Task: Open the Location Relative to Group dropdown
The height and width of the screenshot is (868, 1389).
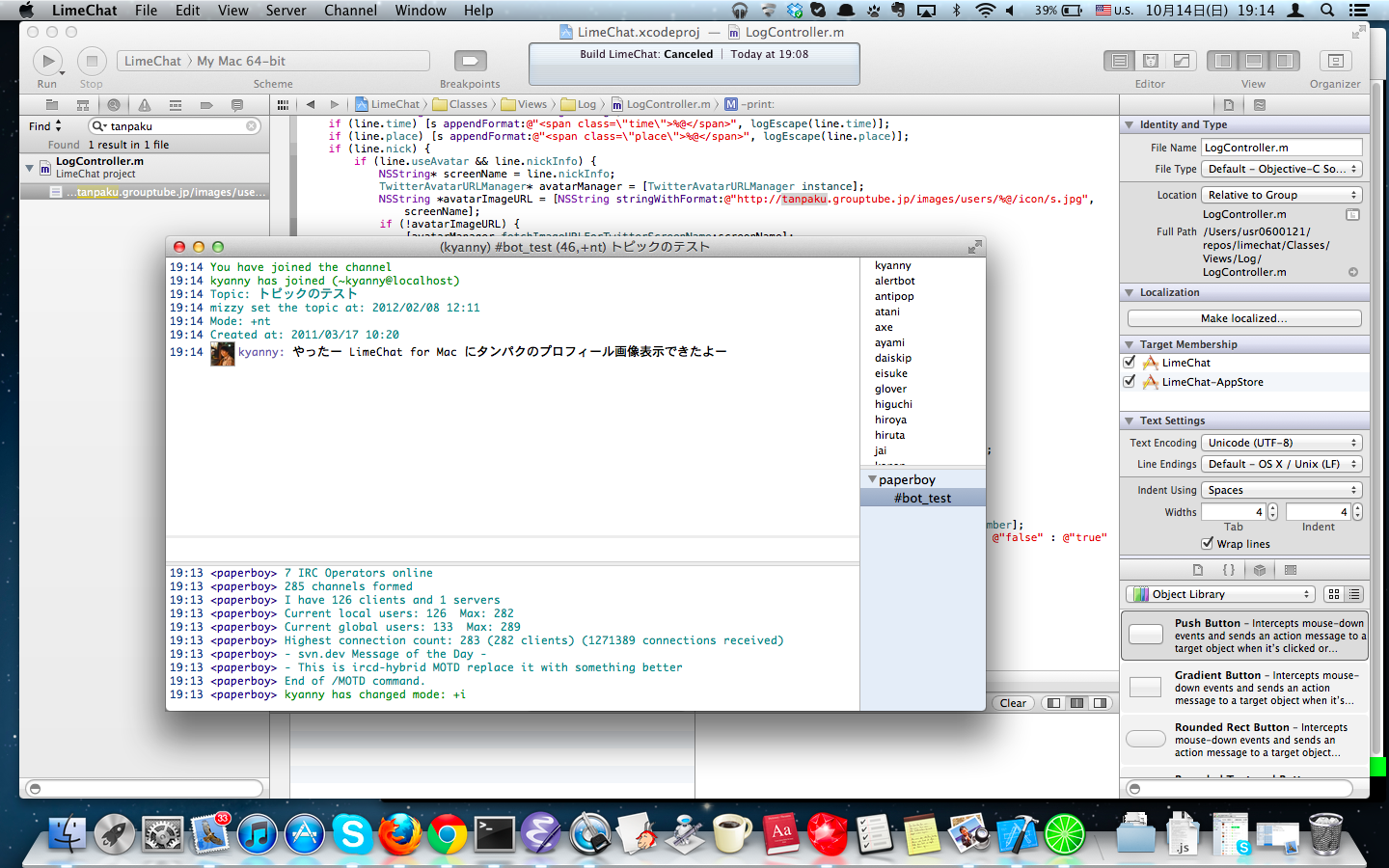Action: [1281, 195]
